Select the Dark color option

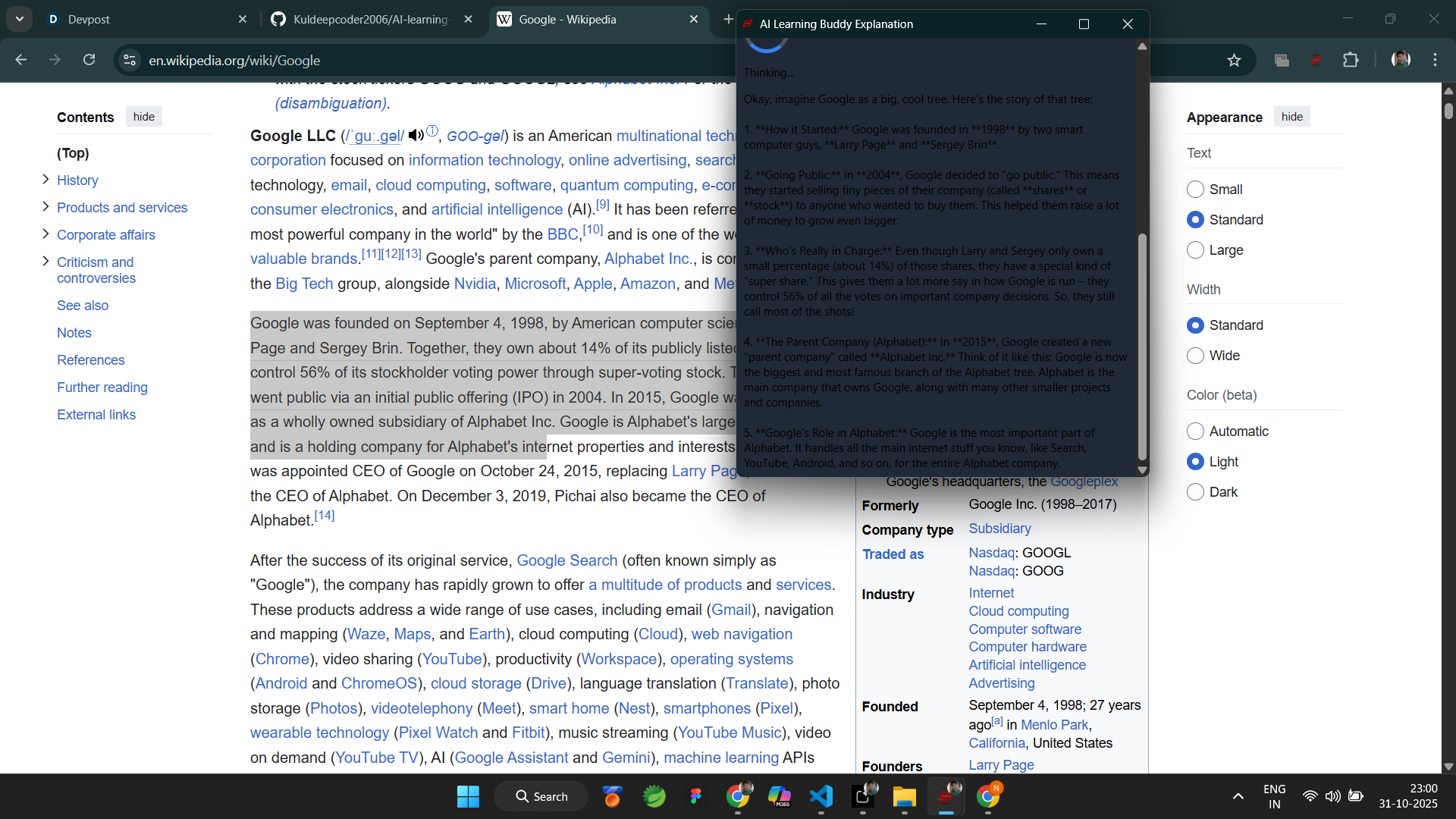click(1195, 492)
